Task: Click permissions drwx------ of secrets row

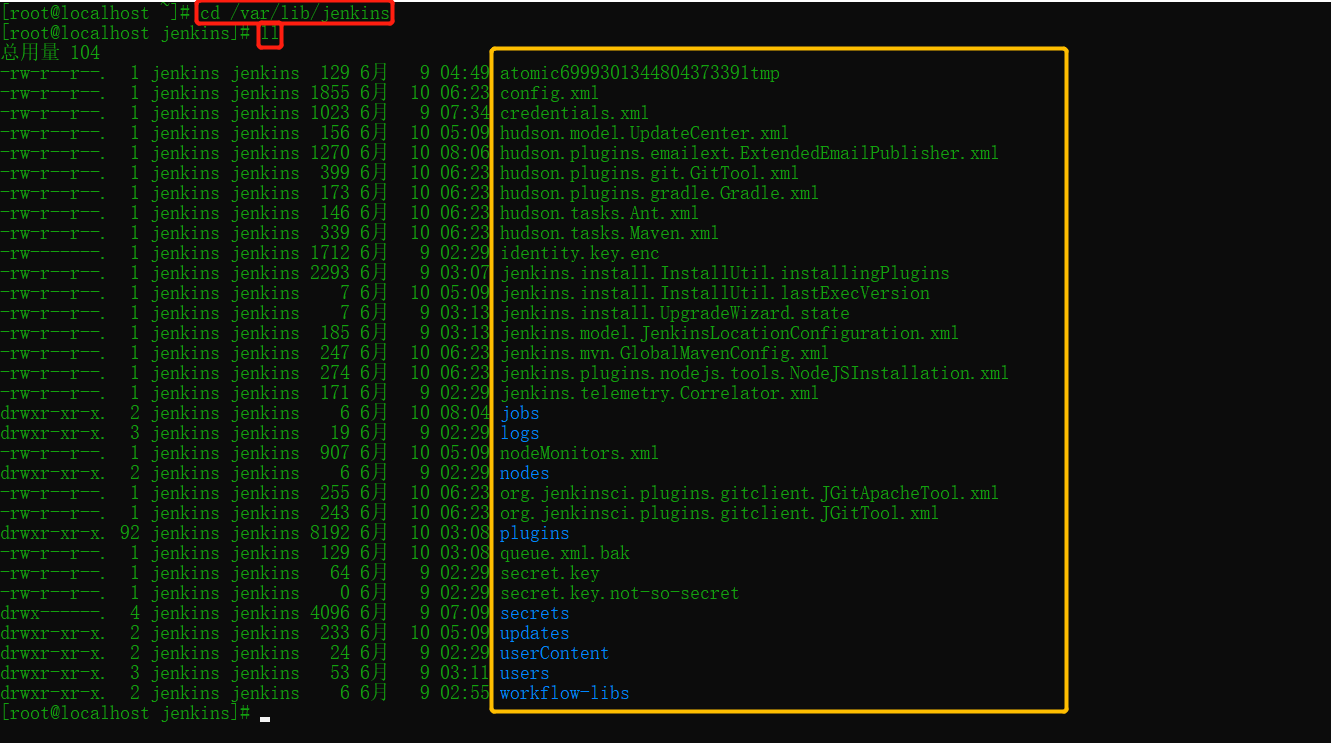Action: [53, 613]
